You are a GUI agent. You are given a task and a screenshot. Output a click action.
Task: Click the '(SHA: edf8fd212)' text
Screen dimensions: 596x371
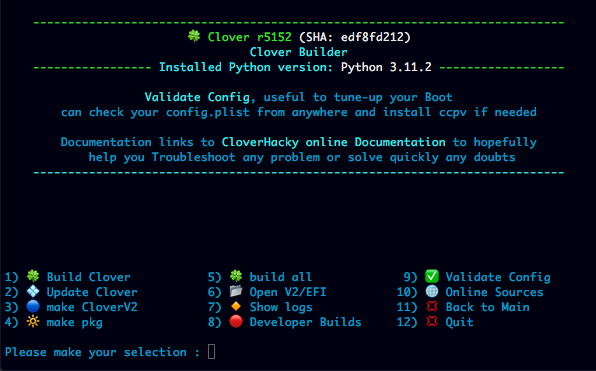click(355, 37)
